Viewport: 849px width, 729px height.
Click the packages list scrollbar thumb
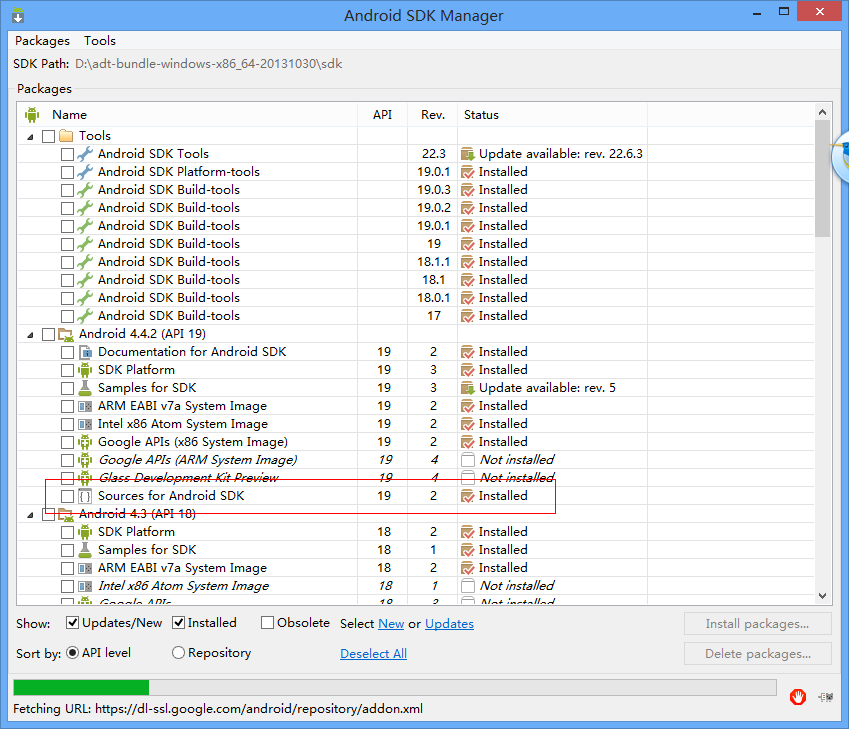(x=822, y=179)
